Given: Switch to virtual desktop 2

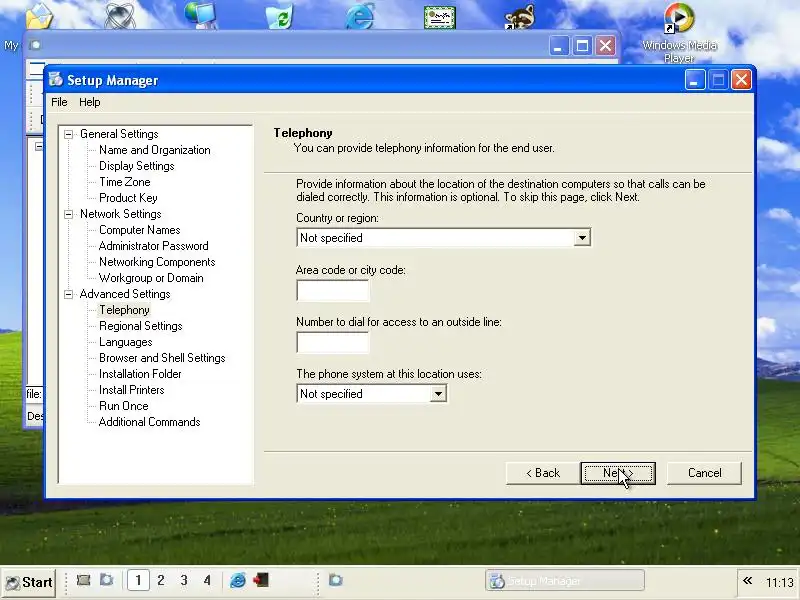Looking at the screenshot, I should [x=161, y=580].
